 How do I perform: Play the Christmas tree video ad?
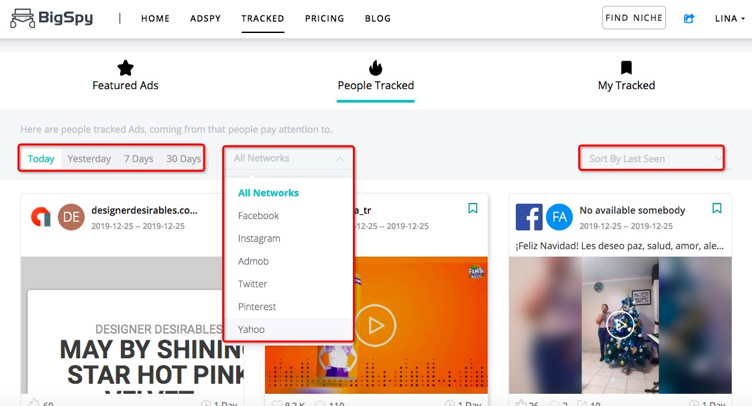point(620,325)
